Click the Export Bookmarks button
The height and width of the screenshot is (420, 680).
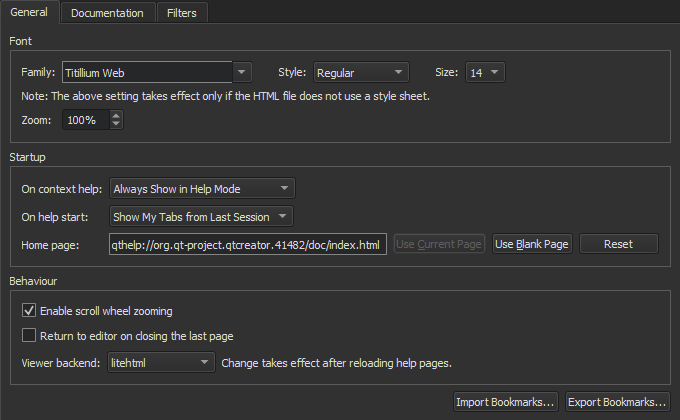click(x=617, y=402)
